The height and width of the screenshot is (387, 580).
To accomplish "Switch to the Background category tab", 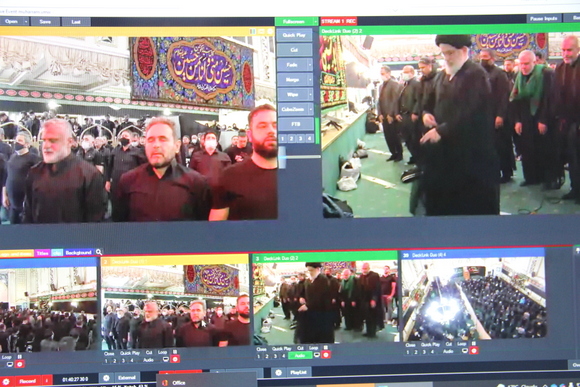I will tap(78, 253).
